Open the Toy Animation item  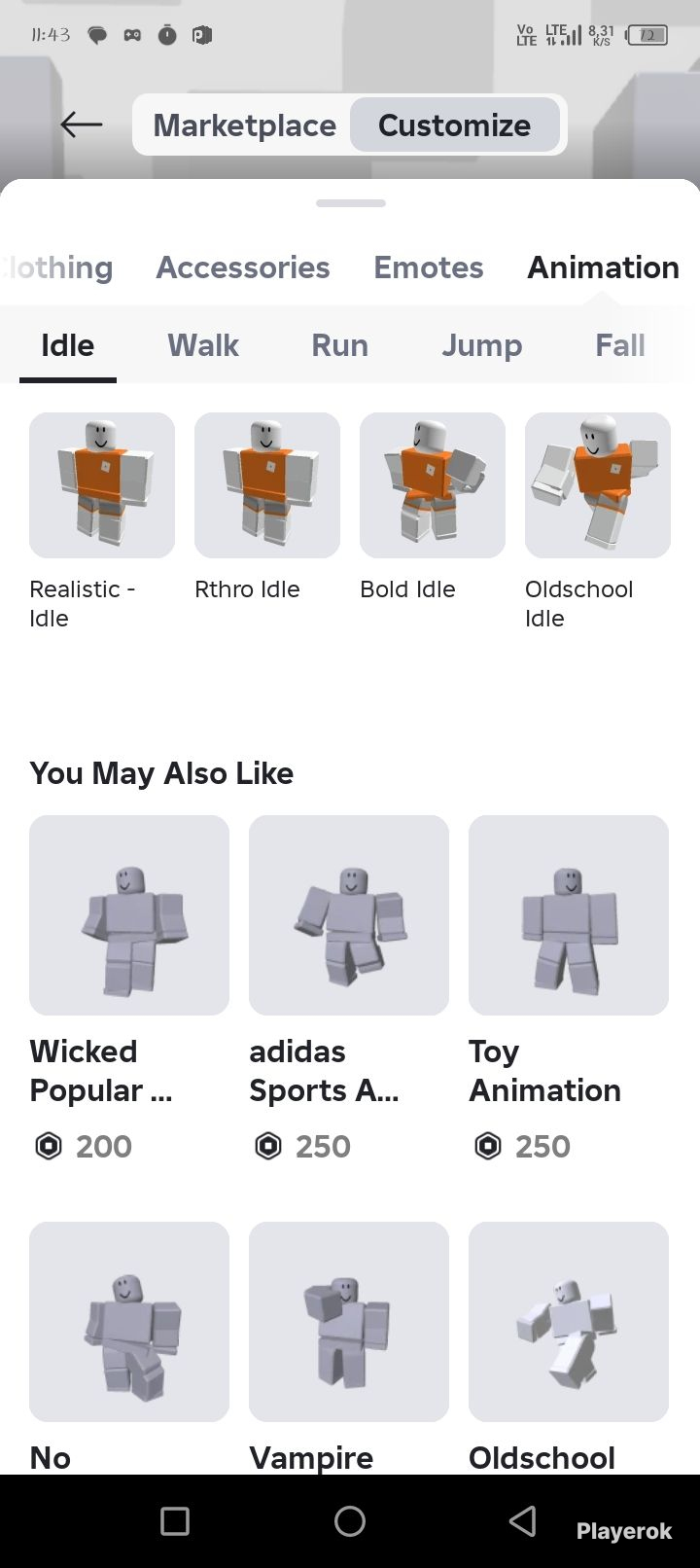(x=569, y=915)
